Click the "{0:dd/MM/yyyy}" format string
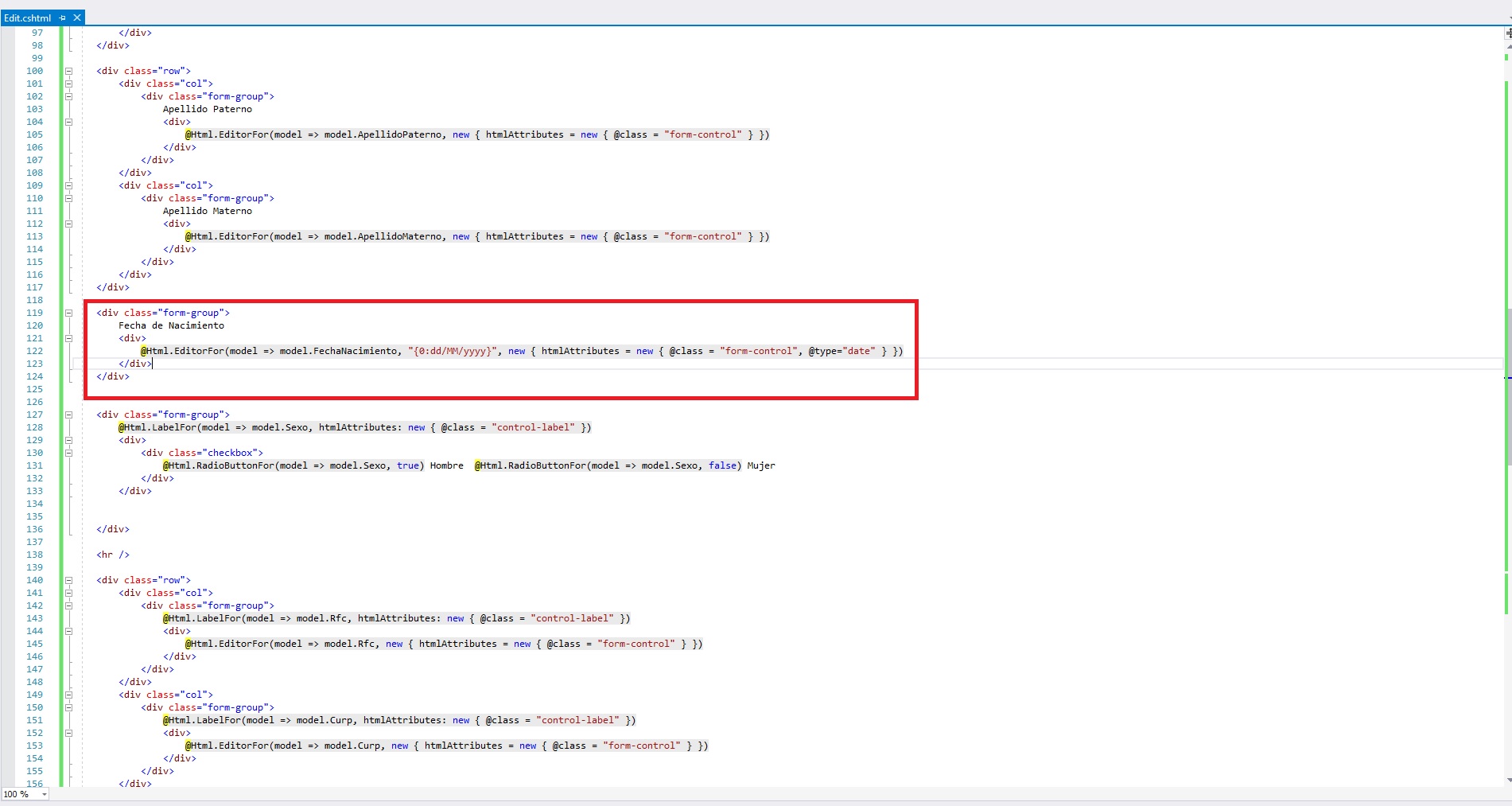The height and width of the screenshot is (806, 1512). (x=453, y=351)
